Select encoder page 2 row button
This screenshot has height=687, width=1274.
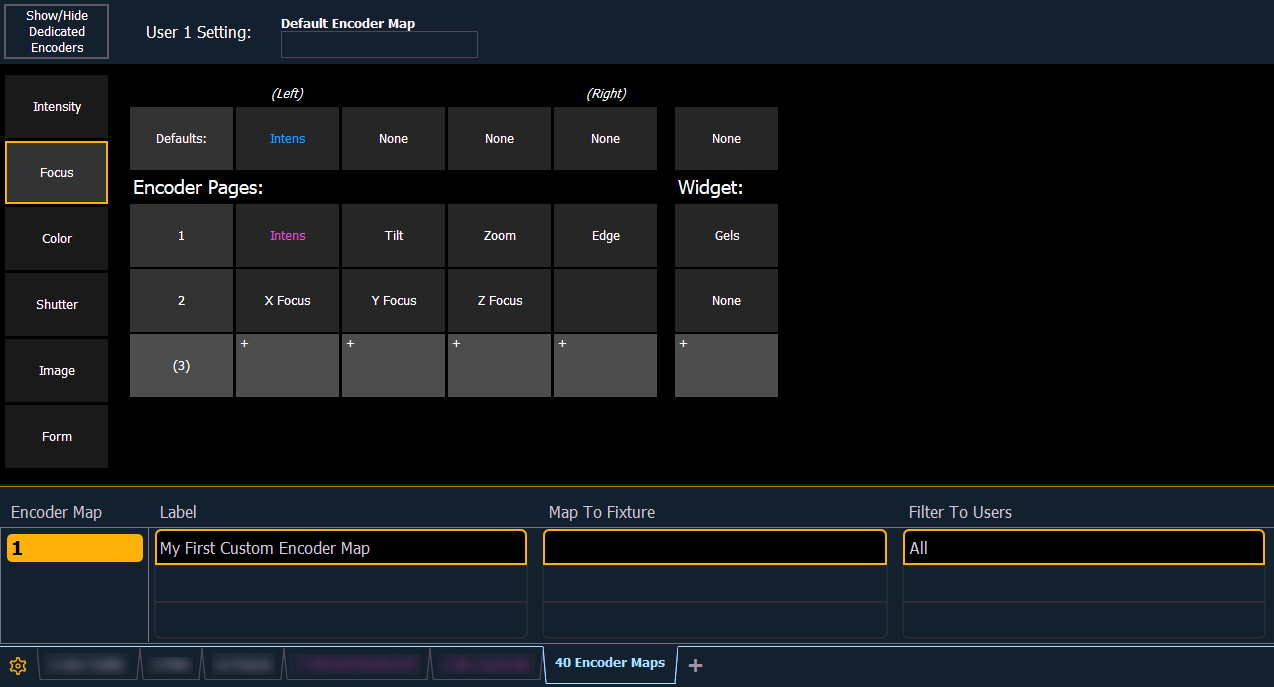point(181,301)
